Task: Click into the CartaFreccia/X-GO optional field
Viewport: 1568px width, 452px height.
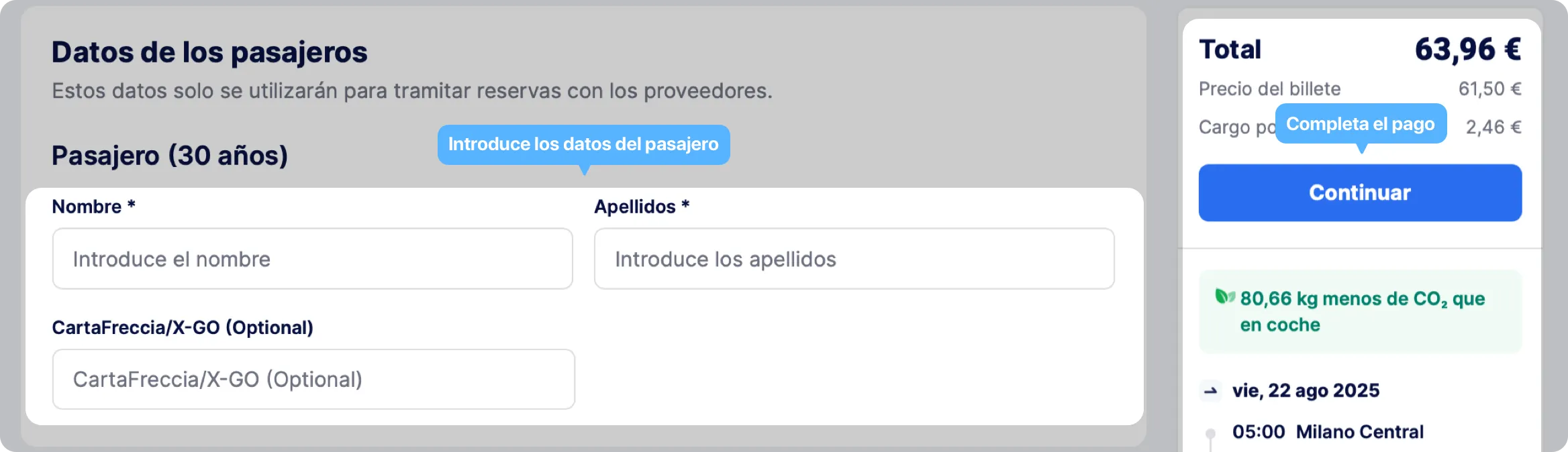Action: [x=313, y=379]
